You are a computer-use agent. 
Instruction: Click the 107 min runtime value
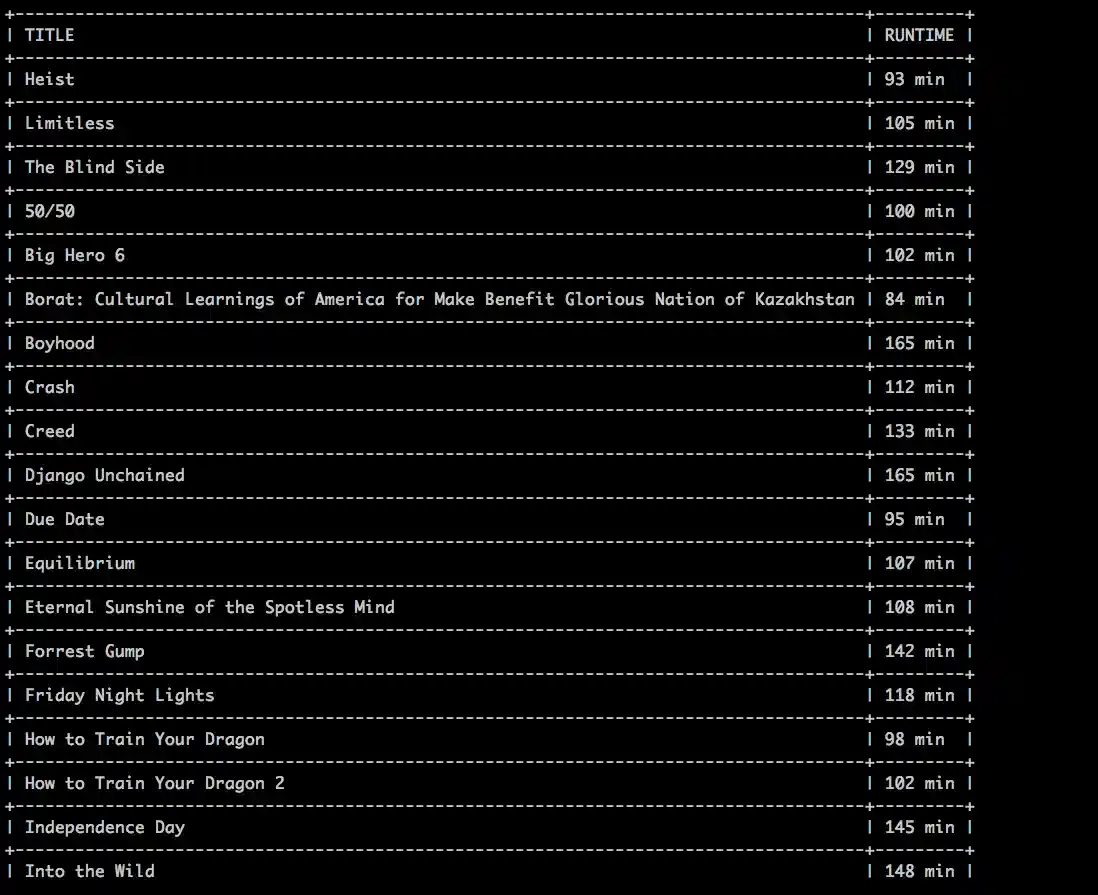click(919, 563)
